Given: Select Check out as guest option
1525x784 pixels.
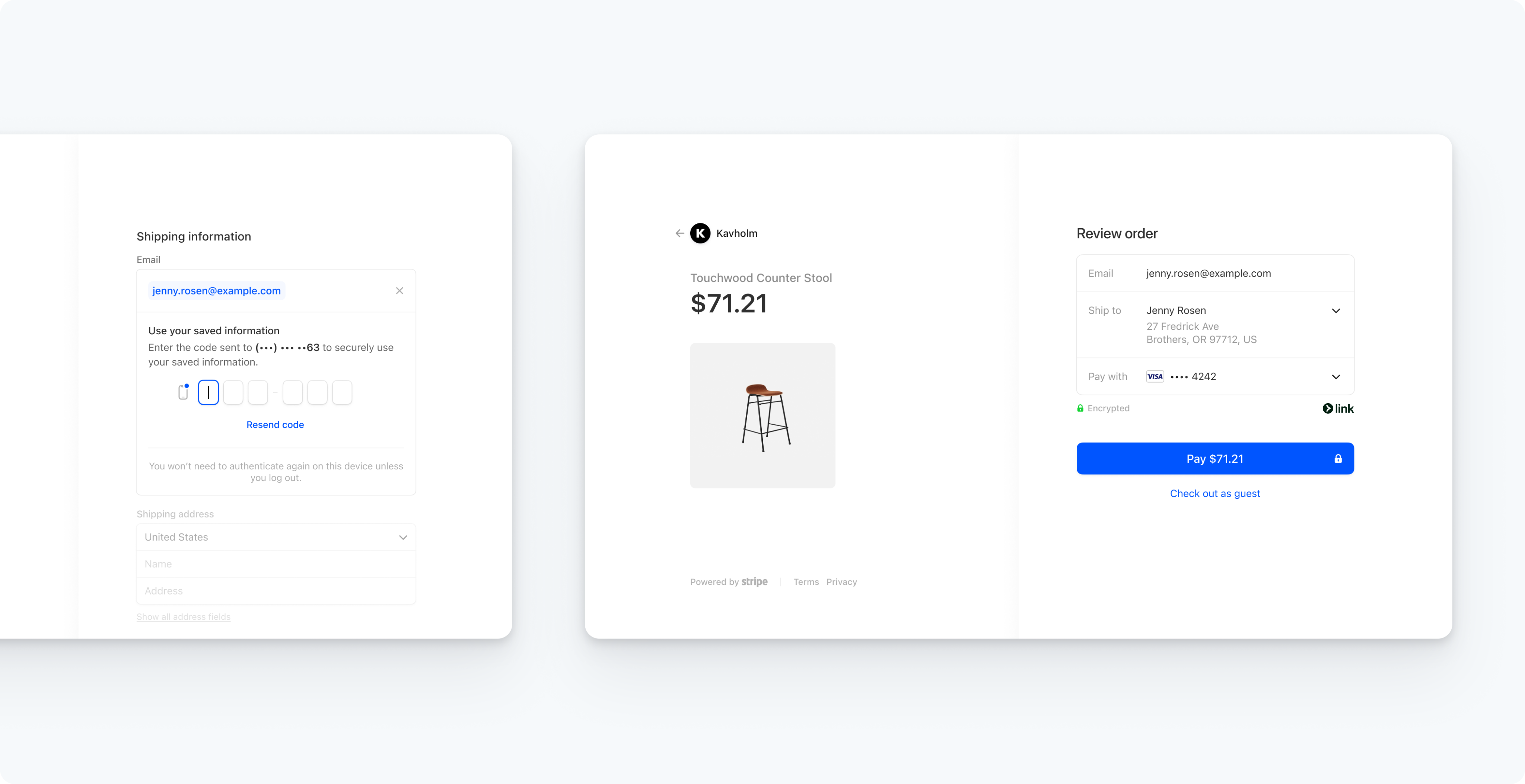Looking at the screenshot, I should (1215, 493).
